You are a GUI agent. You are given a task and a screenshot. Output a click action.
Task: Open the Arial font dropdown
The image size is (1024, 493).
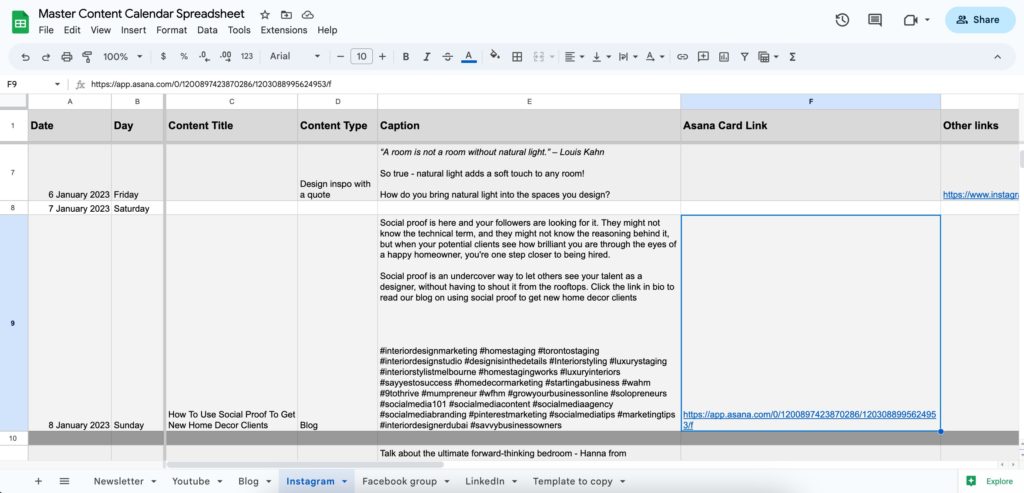[x=295, y=57]
